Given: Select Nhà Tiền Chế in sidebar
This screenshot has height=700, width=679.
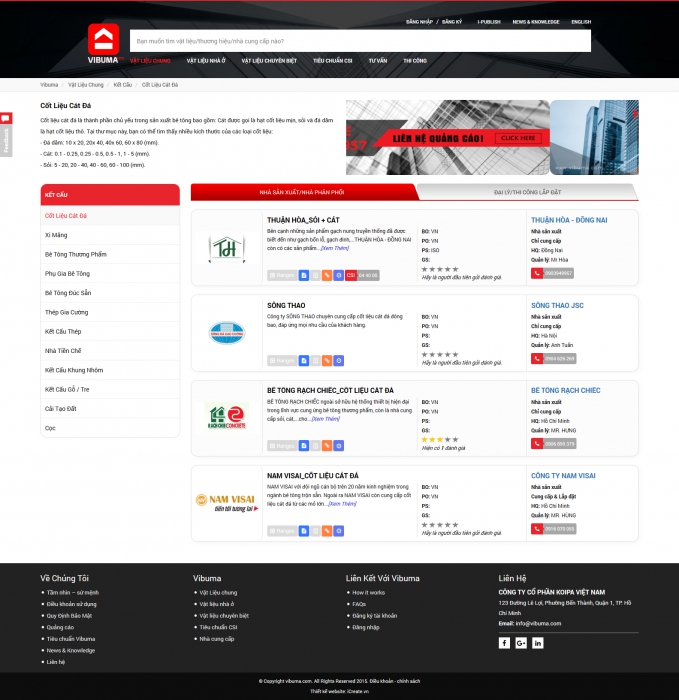Looking at the screenshot, I should [110, 351].
